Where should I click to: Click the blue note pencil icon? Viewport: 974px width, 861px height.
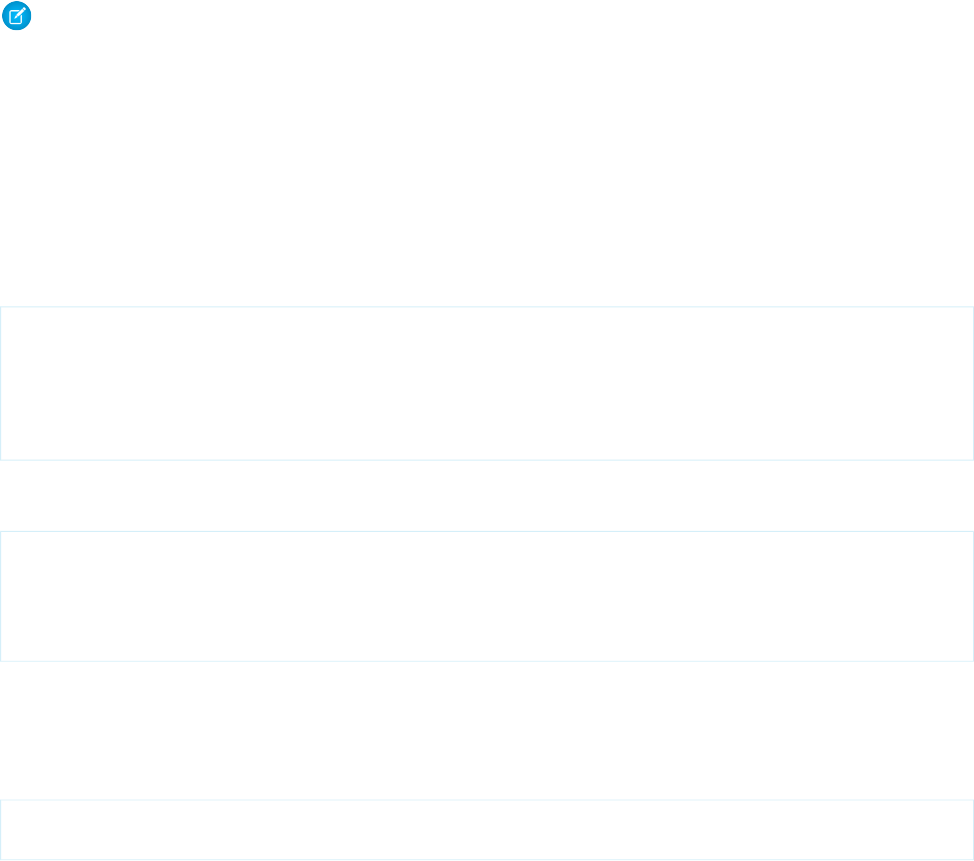coord(17,17)
